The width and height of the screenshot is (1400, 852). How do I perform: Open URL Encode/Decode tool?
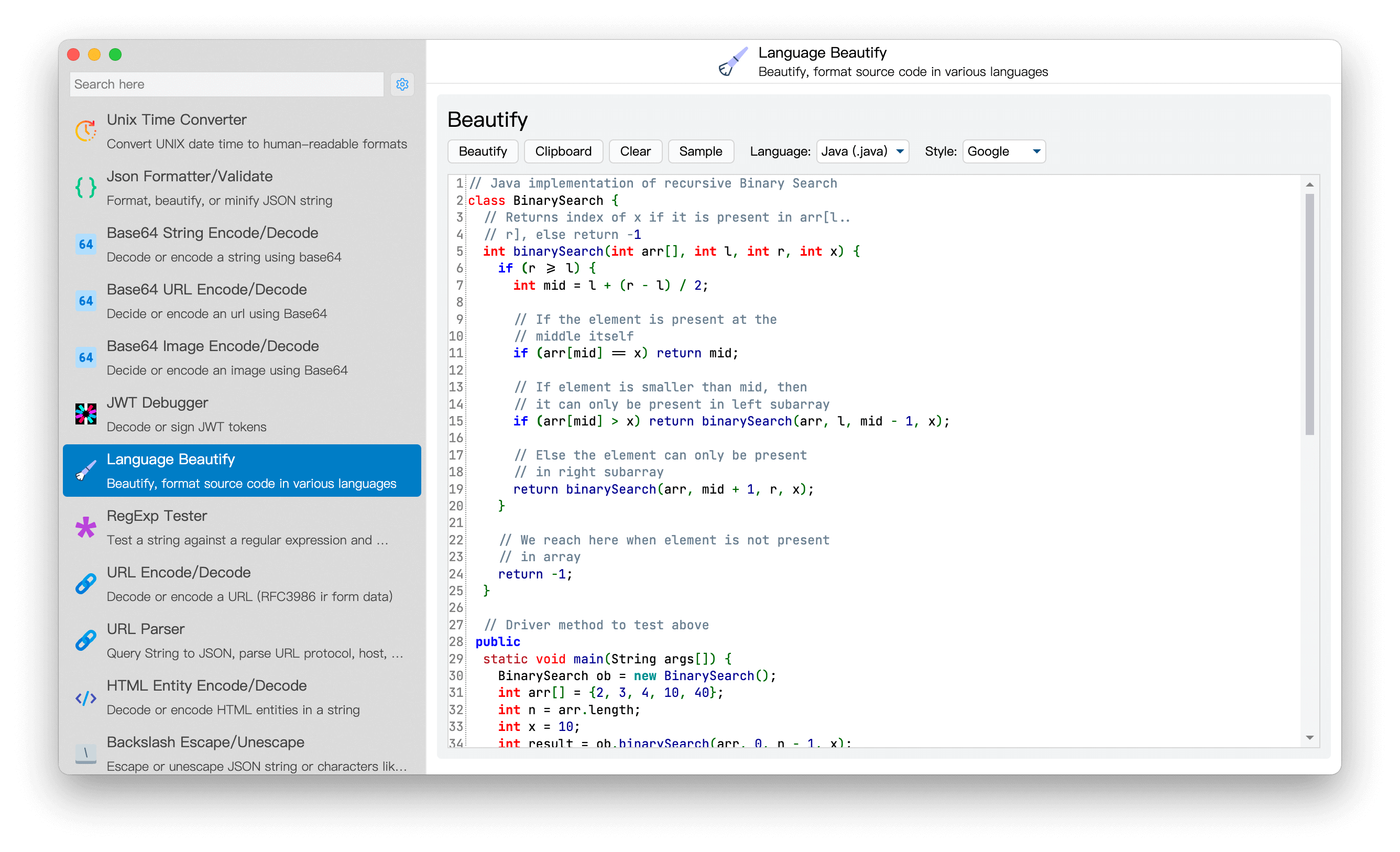pyautogui.click(x=242, y=584)
